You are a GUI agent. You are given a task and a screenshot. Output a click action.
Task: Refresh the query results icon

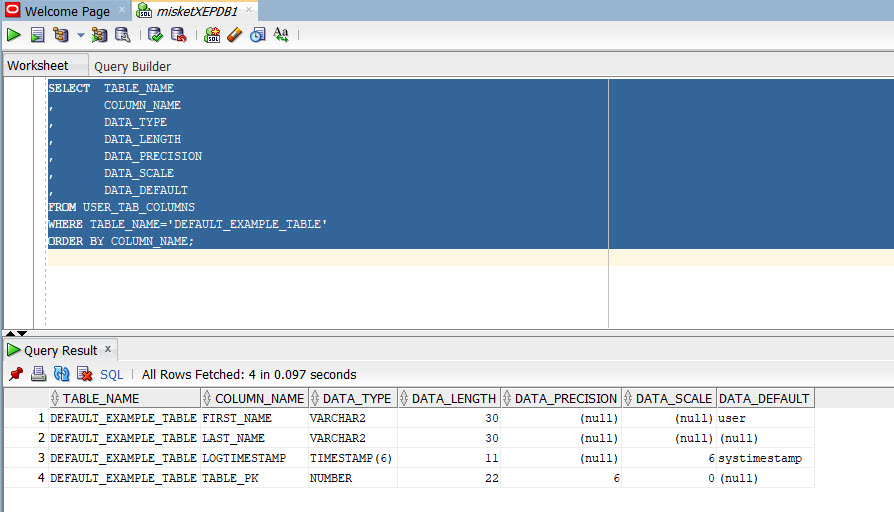[x=62, y=374]
